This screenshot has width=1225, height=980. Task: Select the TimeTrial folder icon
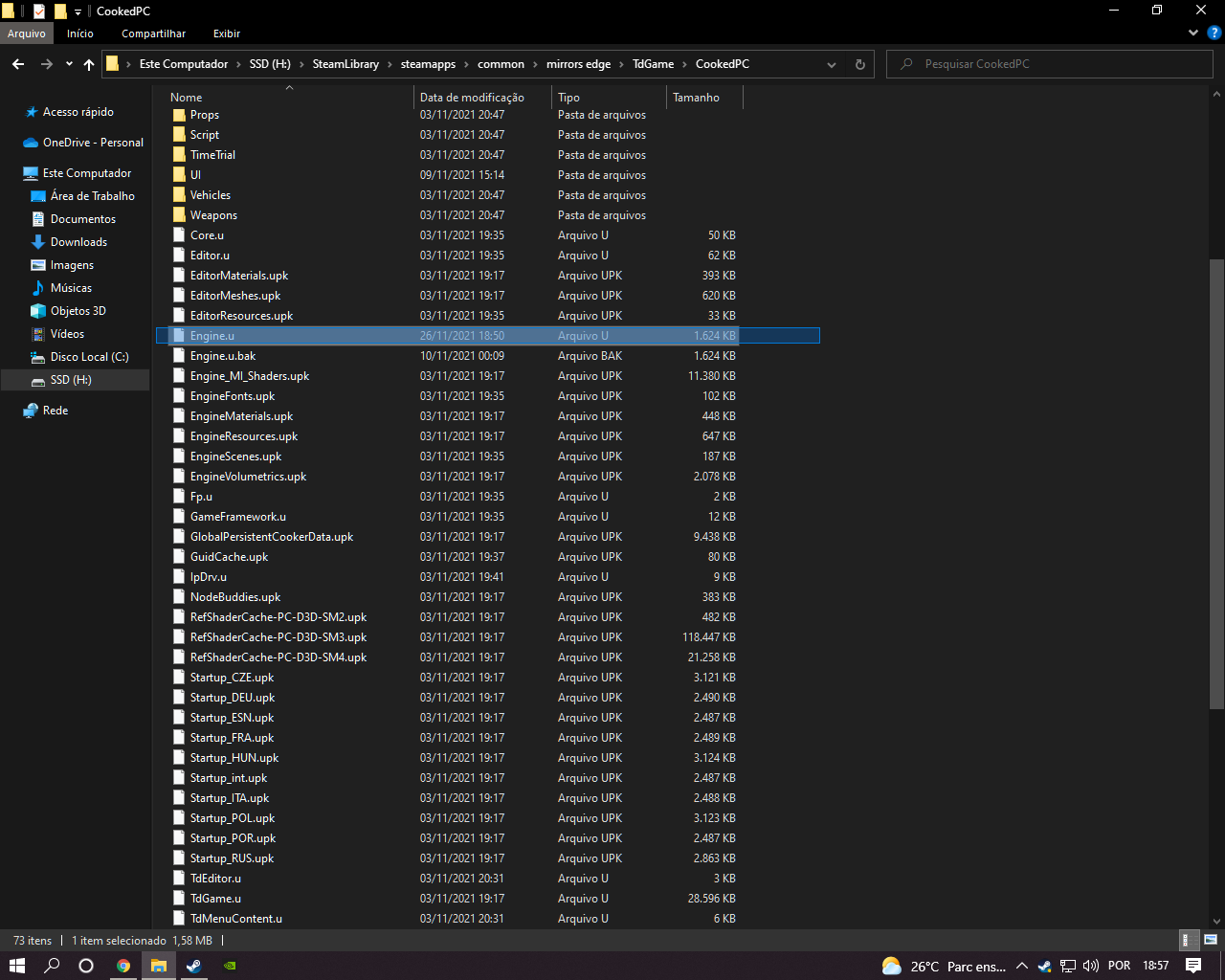[179, 155]
